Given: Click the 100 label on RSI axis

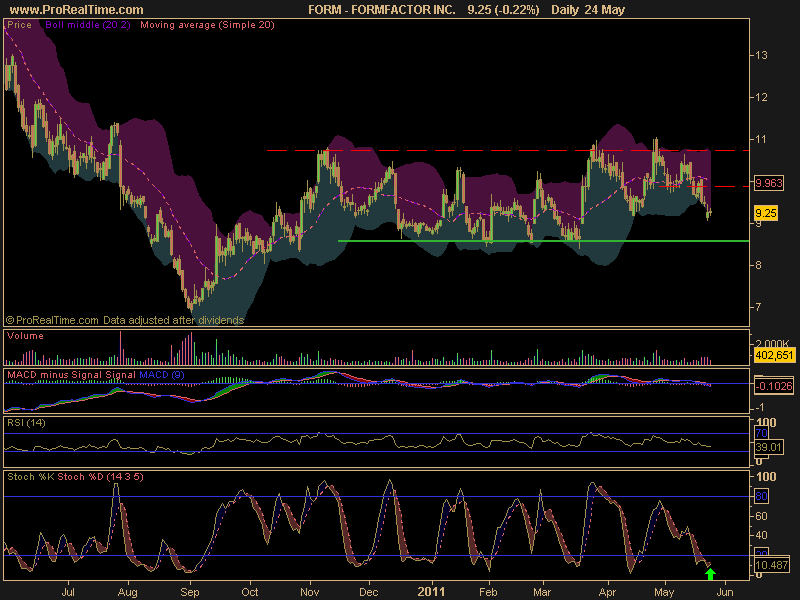Looking at the screenshot, I should tap(766, 422).
